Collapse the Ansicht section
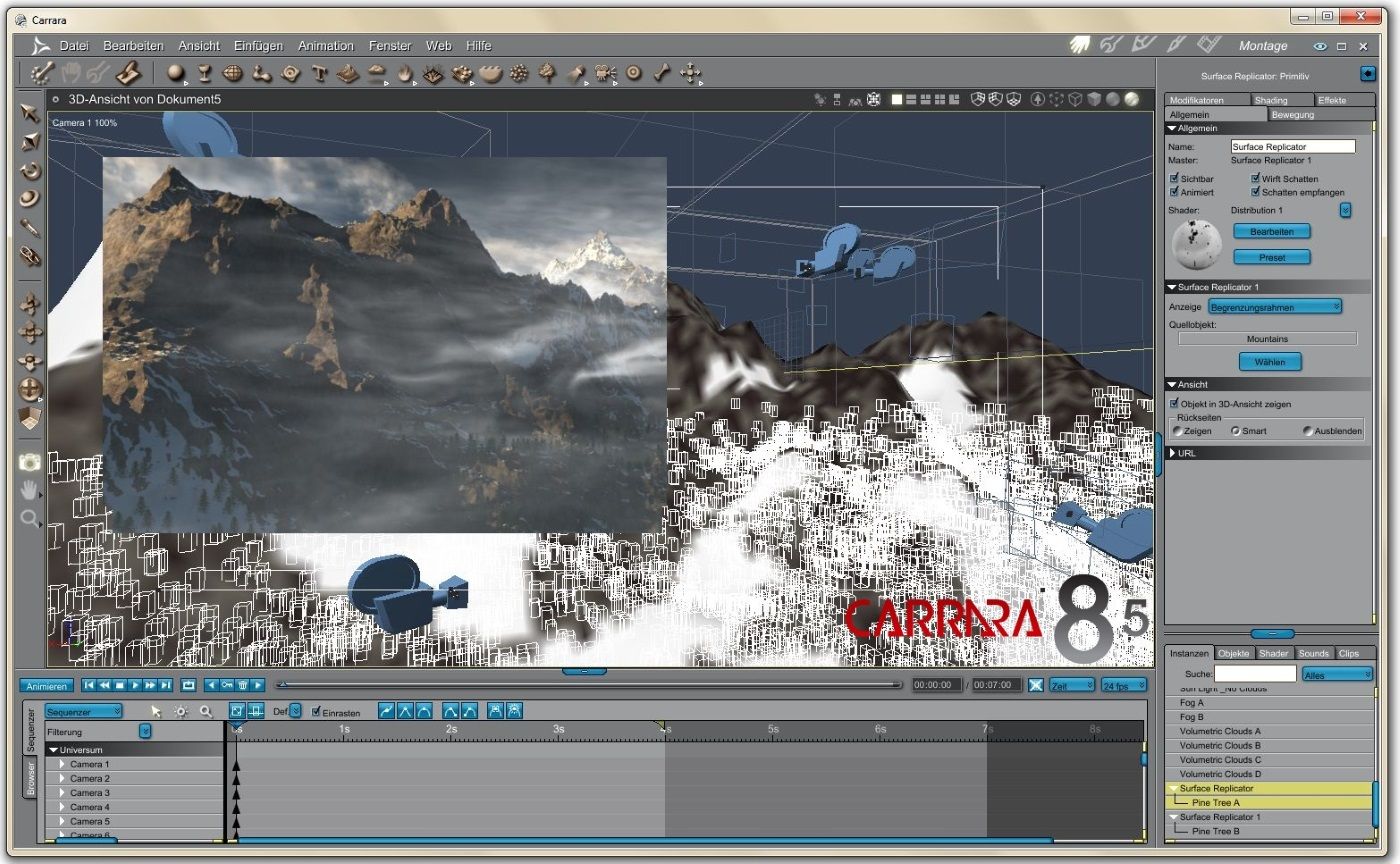Image resolution: width=1400 pixels, height=864 pixels. (1172, 384)
